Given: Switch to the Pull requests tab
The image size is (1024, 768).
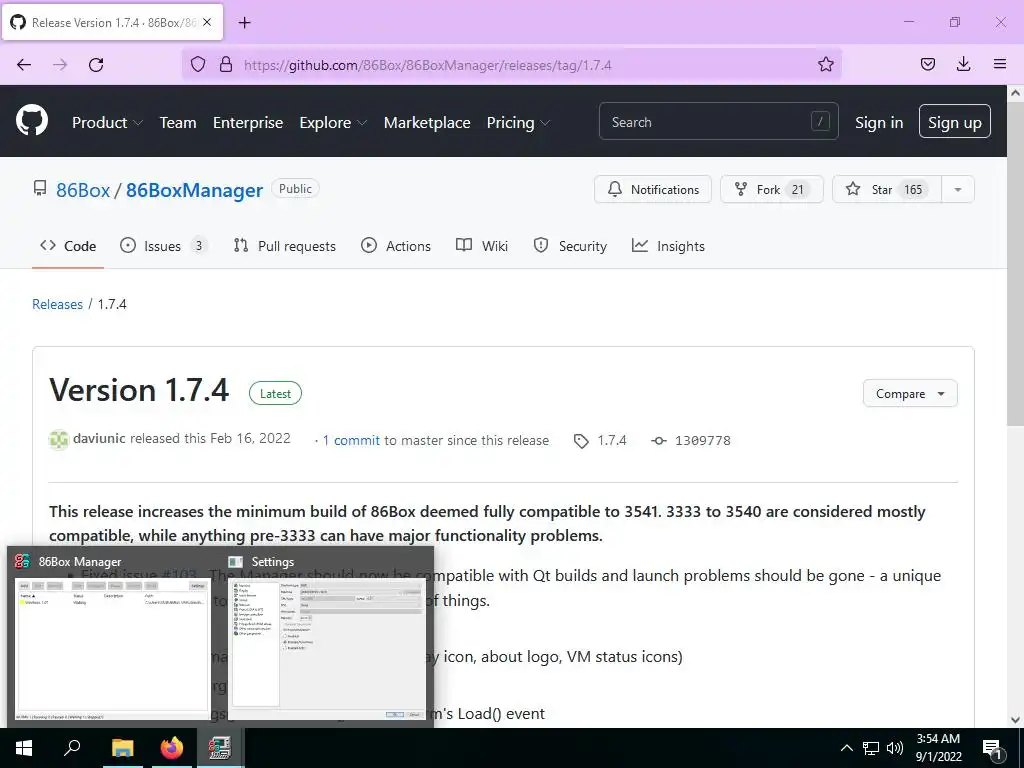Looking at the screenshot, I should [285, 246].
